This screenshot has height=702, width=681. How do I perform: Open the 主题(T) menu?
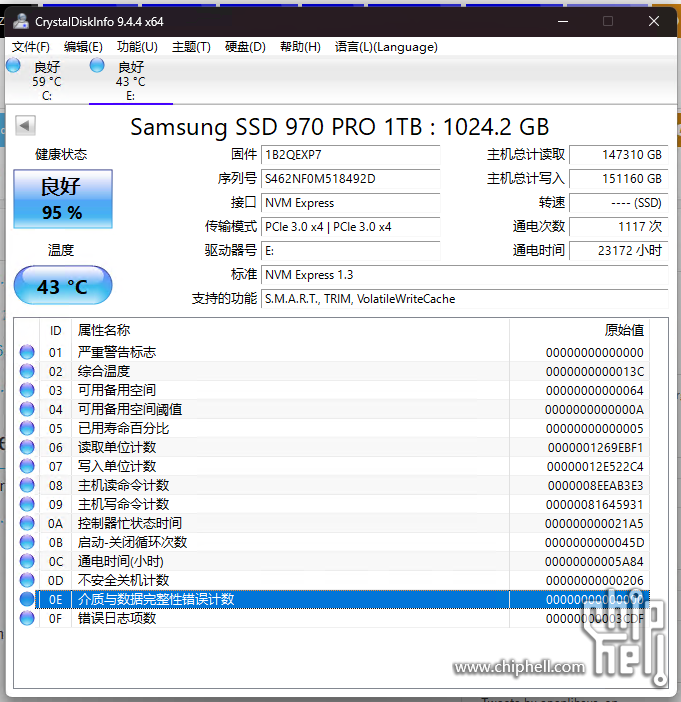coord(191,47)
